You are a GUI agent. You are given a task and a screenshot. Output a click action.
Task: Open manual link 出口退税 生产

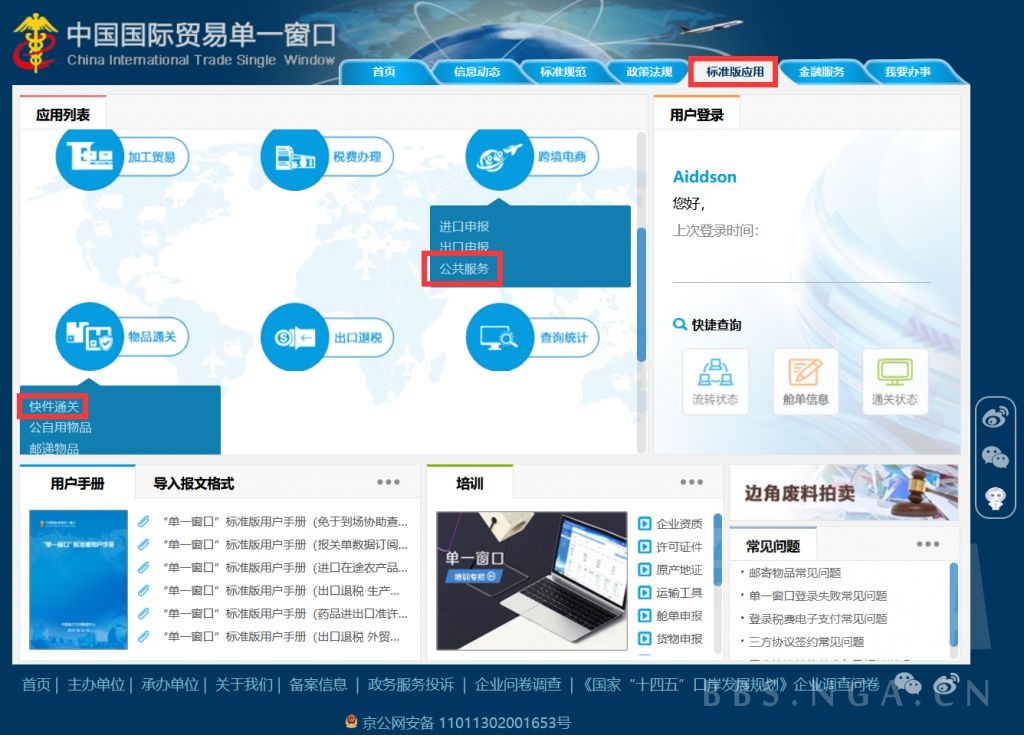click(x=281, y=591)
